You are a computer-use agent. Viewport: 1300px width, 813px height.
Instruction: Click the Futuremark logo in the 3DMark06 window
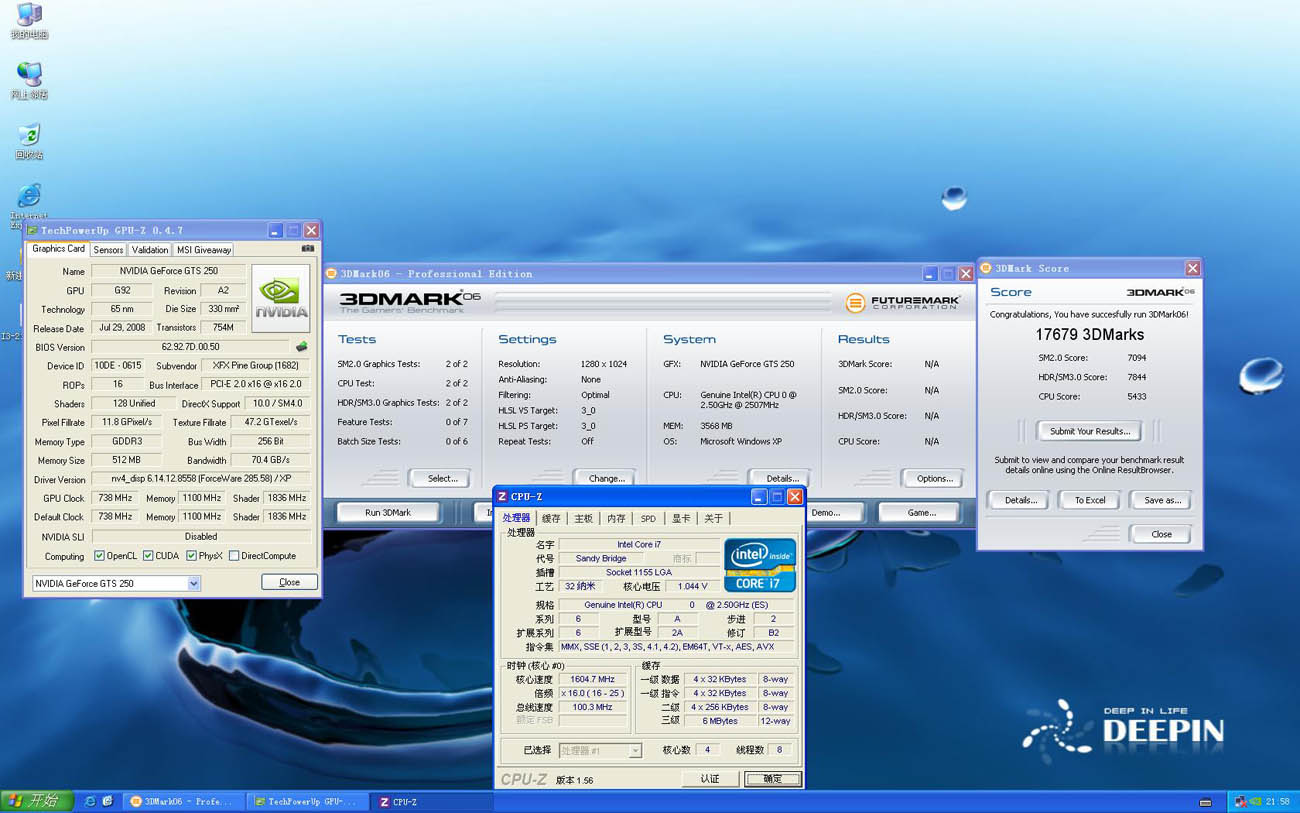(x=903, y=302)
